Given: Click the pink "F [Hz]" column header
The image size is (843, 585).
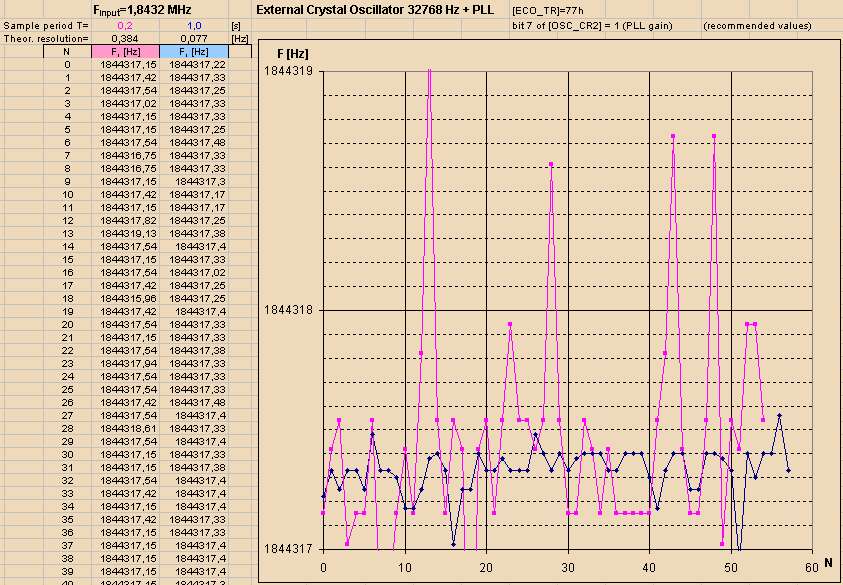Looking at the screenshot, I should [x=125, y=52].
